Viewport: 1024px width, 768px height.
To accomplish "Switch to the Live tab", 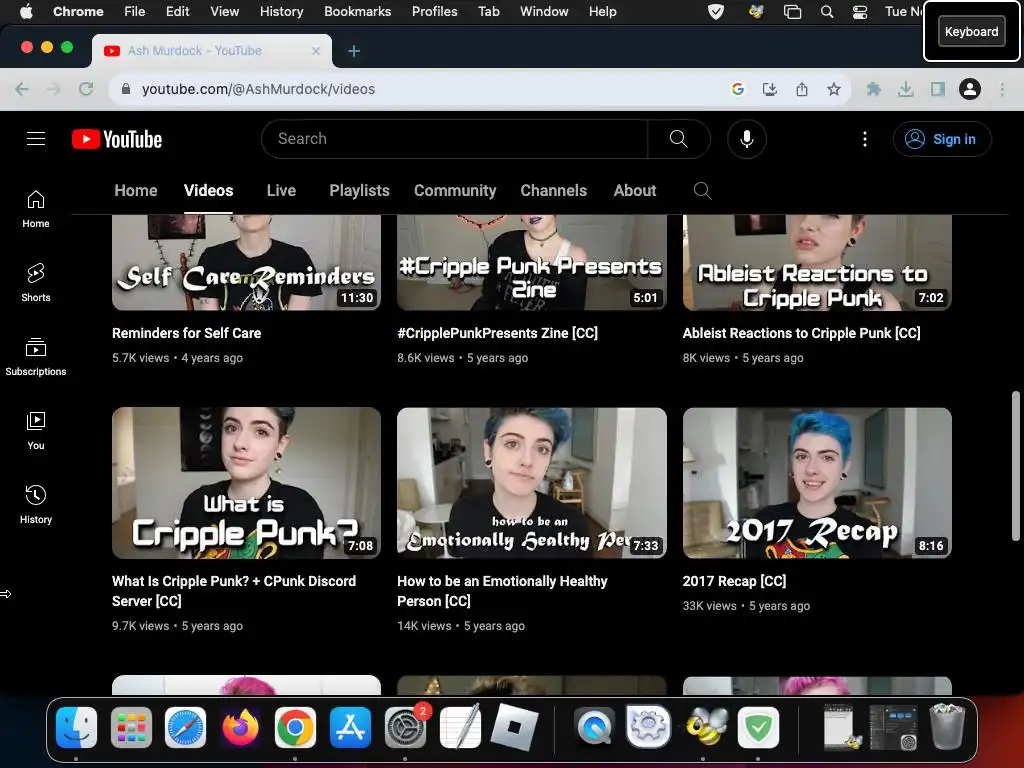I will 281,191.
